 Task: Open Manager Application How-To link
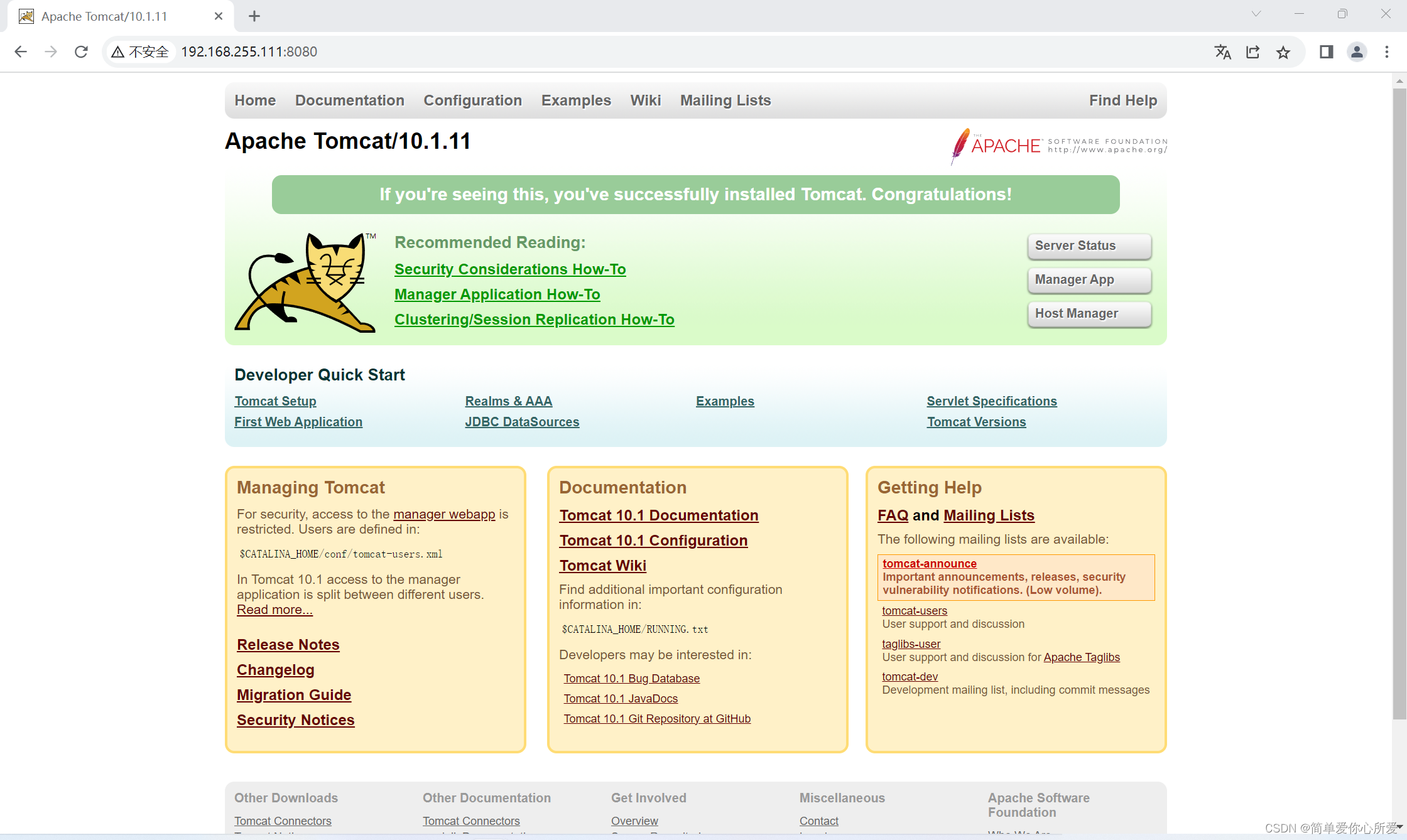(x=497, y=294)
